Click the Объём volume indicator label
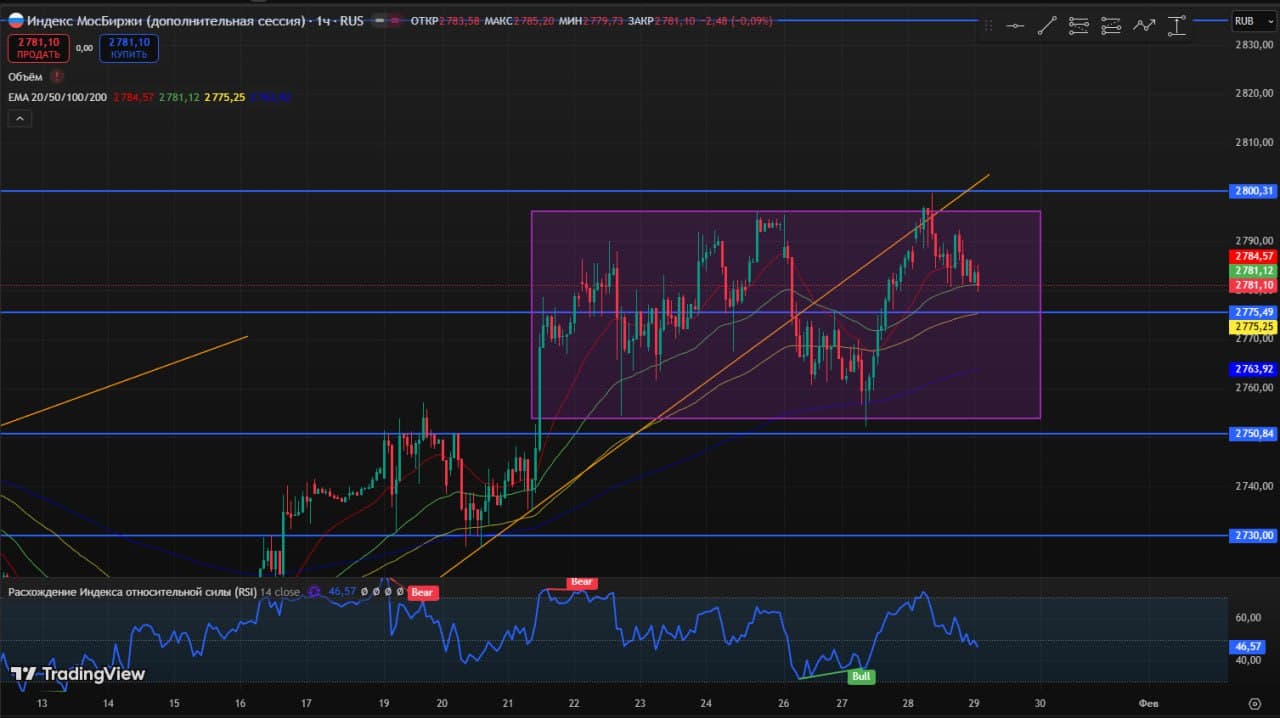The height and width of the screenshot is (718, 1280). [x=25, y=76]
